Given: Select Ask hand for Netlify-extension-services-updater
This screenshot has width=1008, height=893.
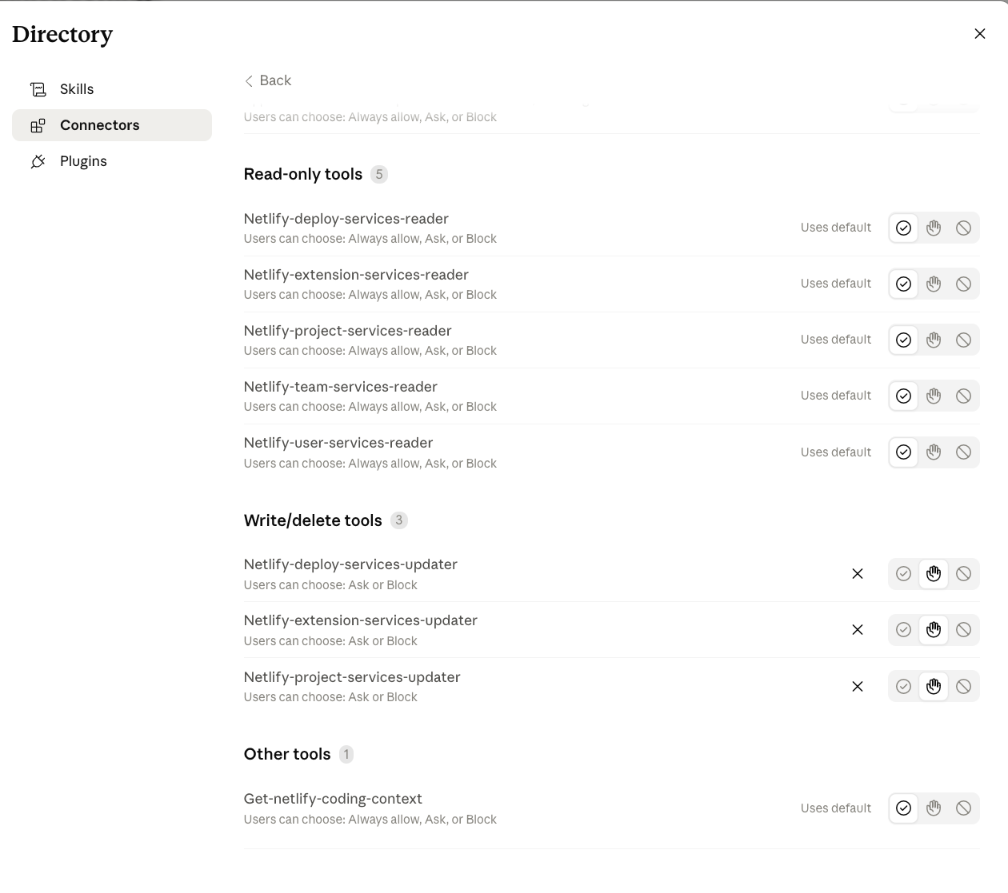Looking at the screenshot, I should tap(933, 629).
